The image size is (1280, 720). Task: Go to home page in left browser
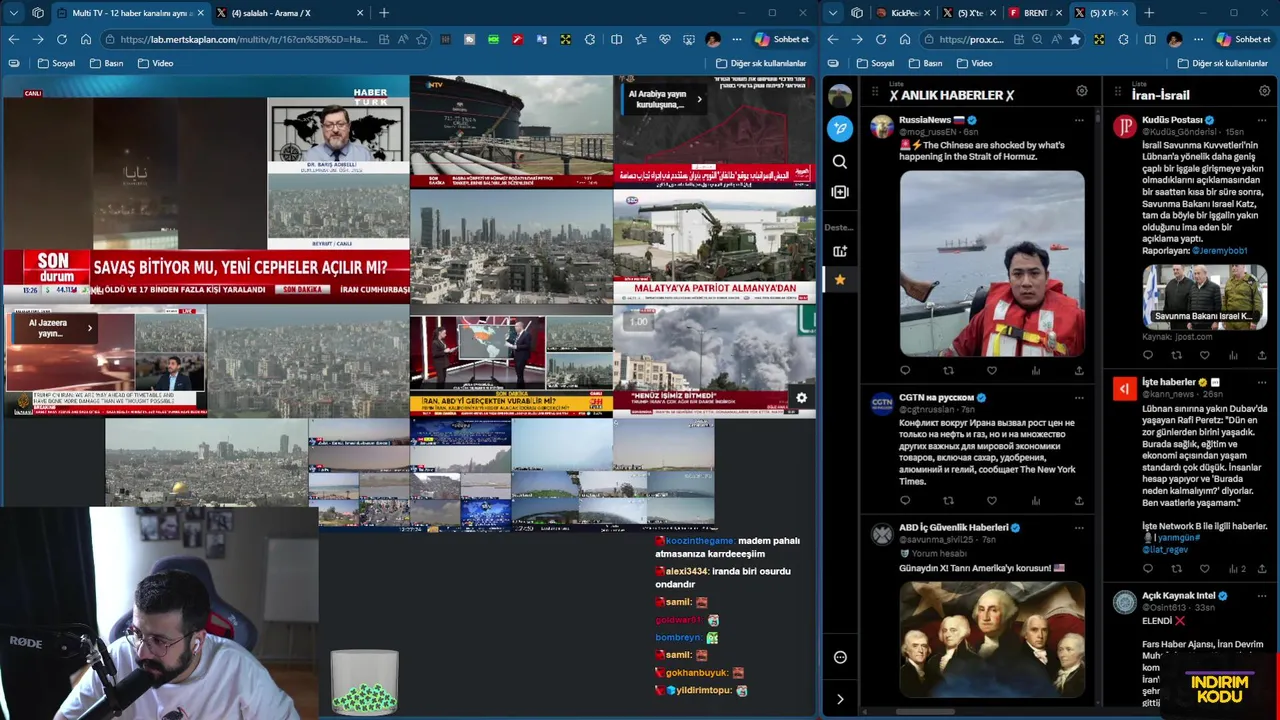click(86, 39)
